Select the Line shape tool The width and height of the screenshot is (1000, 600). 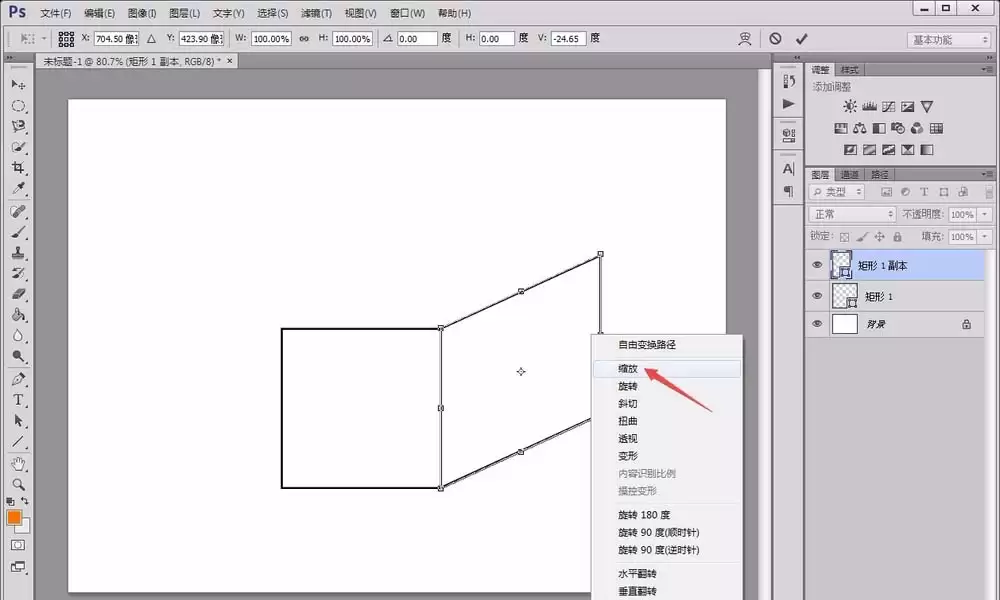(18, 442)
